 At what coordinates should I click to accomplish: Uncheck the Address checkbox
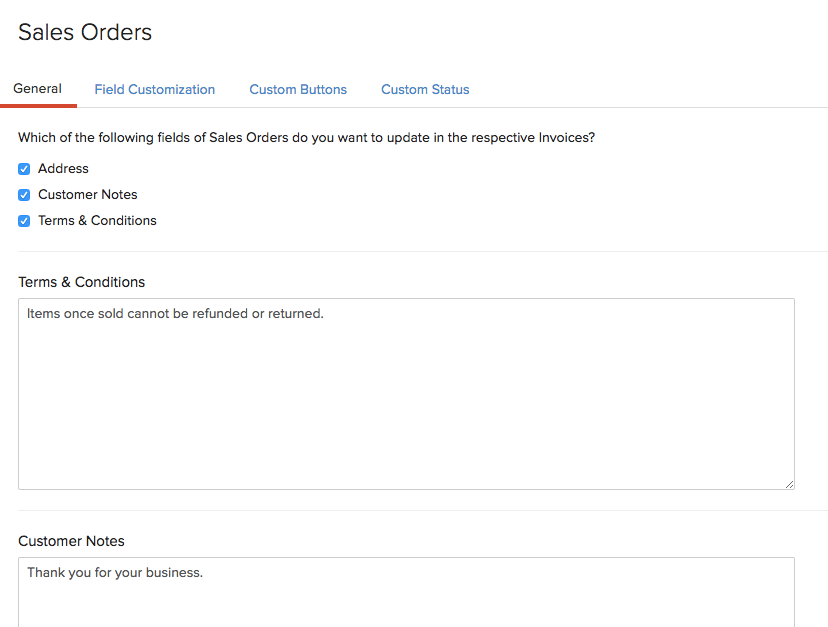click(x=23, y=169)
